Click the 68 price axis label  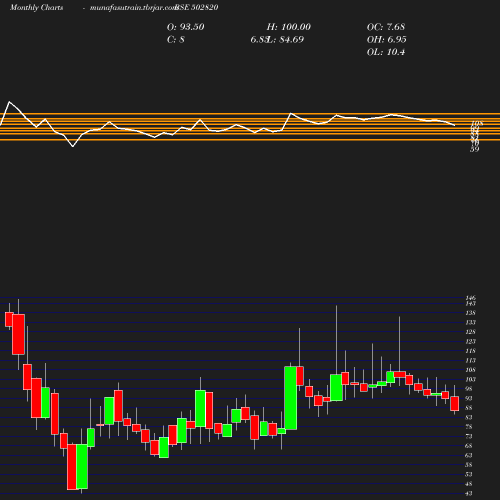pyautogui.click(x=469, y=446)
